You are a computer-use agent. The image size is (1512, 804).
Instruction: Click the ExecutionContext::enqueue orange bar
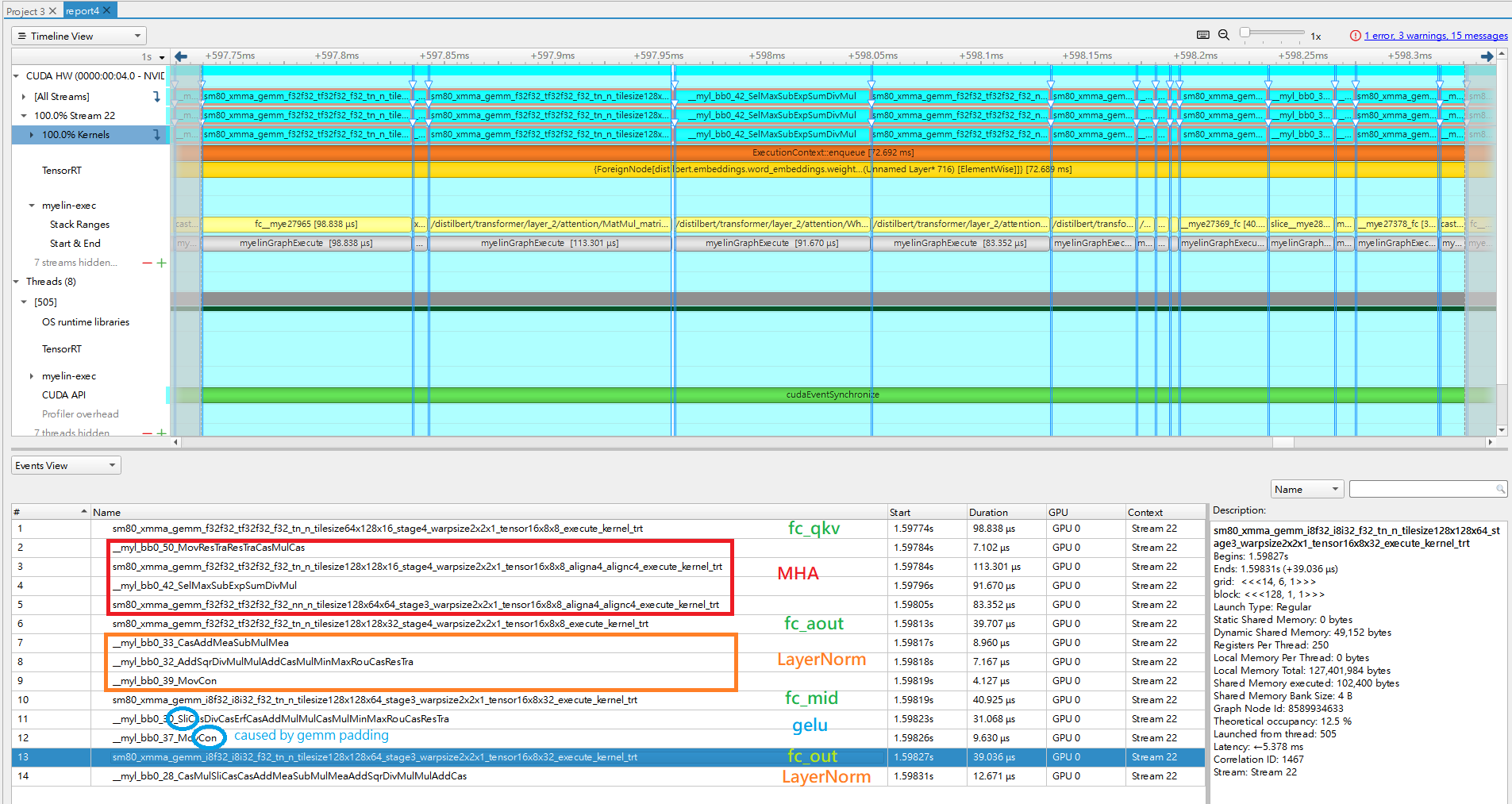pyautogui.click(x=833, y=152)
